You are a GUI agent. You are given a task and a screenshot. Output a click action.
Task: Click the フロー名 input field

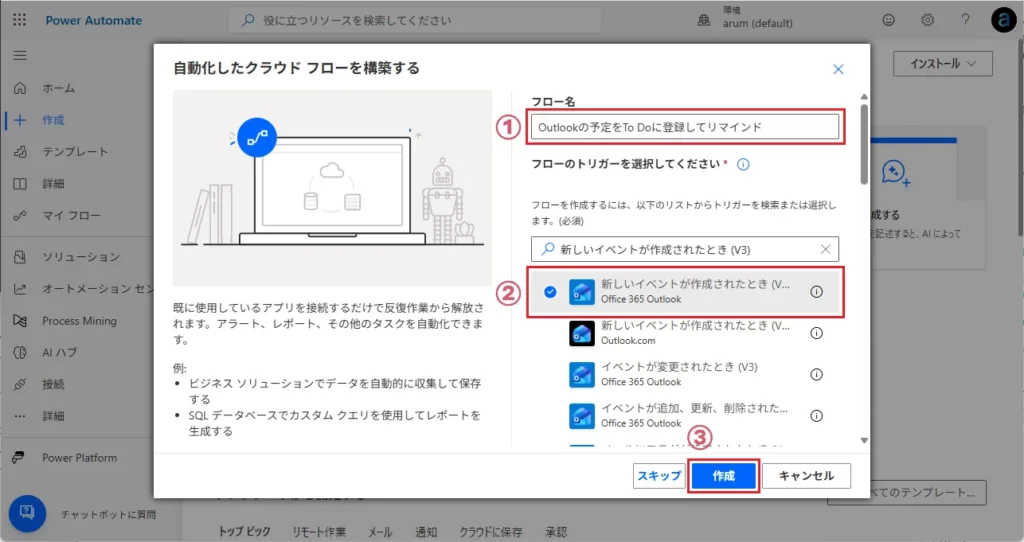[684, 127]
